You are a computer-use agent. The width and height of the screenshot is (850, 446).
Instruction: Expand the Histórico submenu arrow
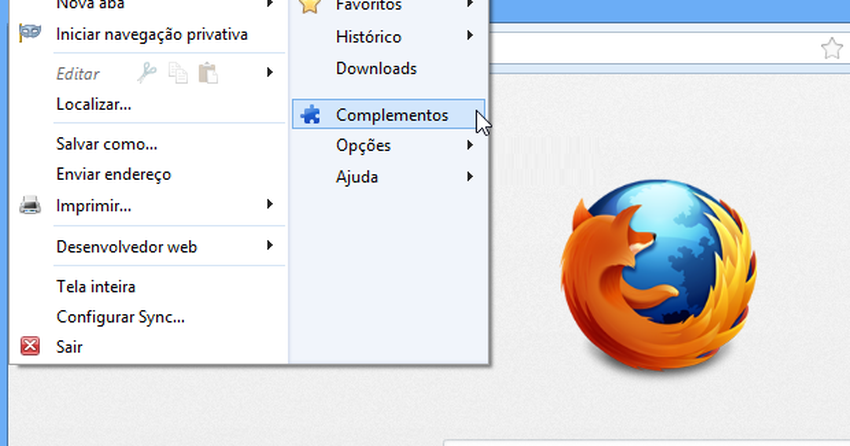coord(469,36)
